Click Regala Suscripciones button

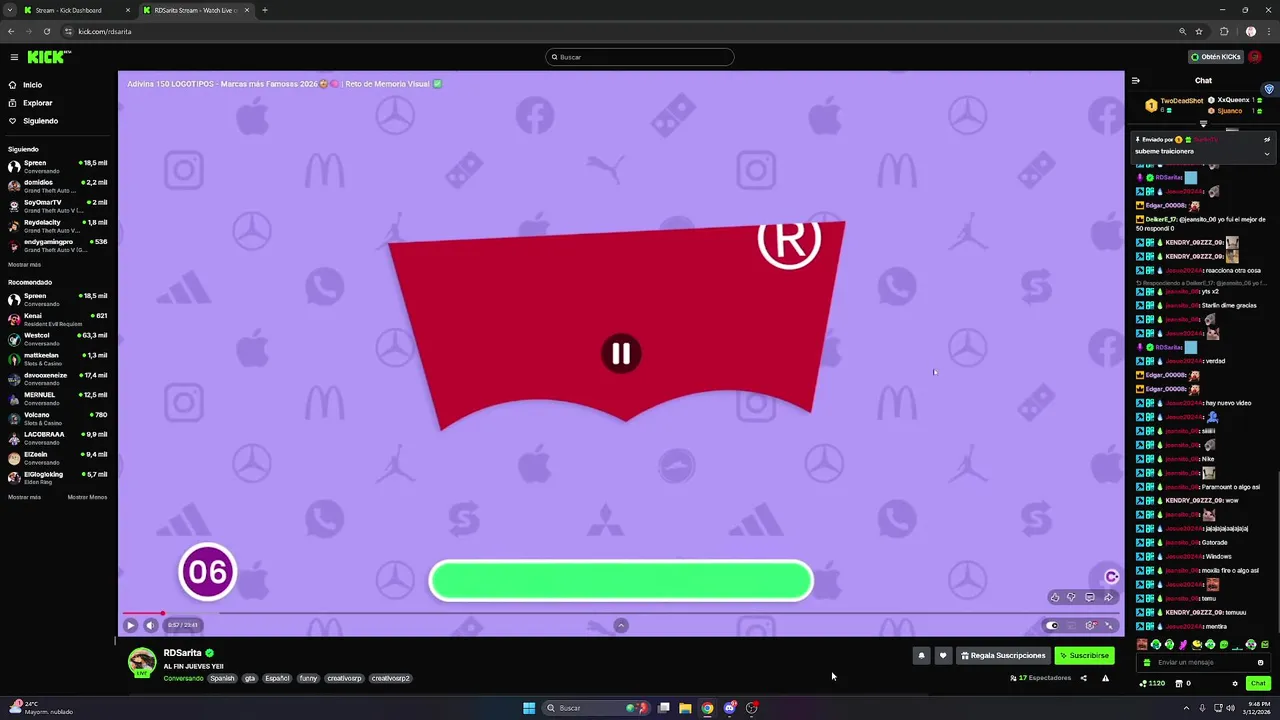click(1003, 656)
